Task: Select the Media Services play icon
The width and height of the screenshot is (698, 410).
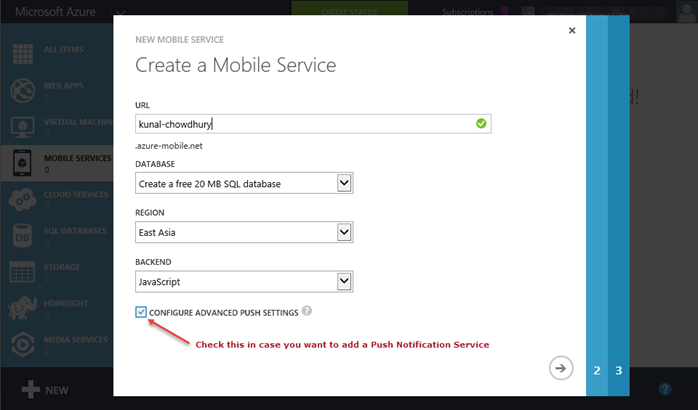Action: [22, 344]
